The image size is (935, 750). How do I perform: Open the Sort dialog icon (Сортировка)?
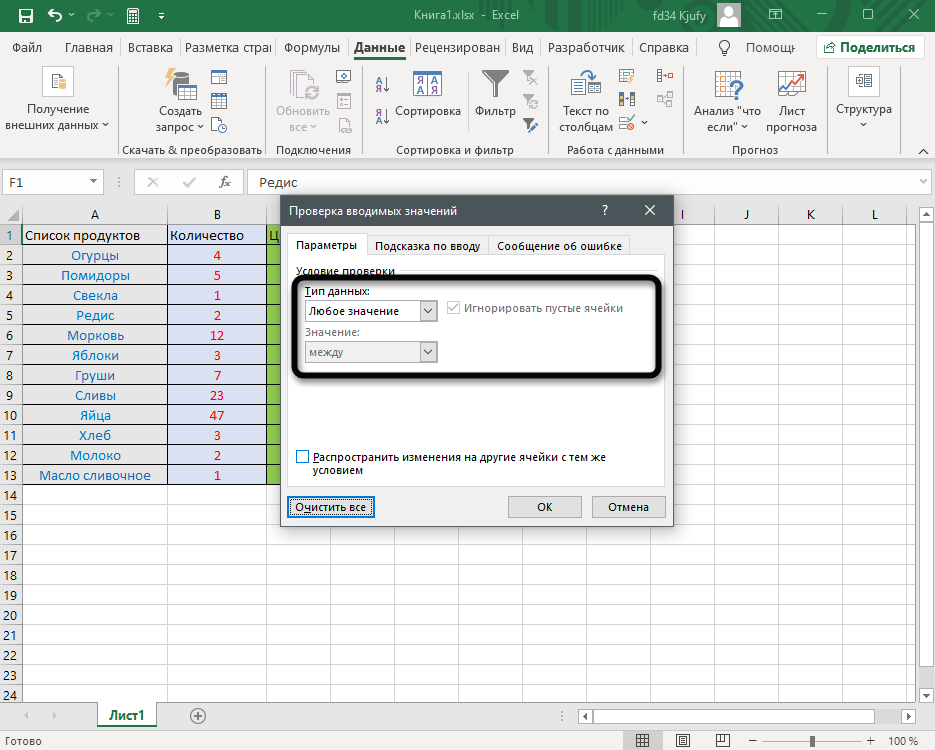point(428,85)
